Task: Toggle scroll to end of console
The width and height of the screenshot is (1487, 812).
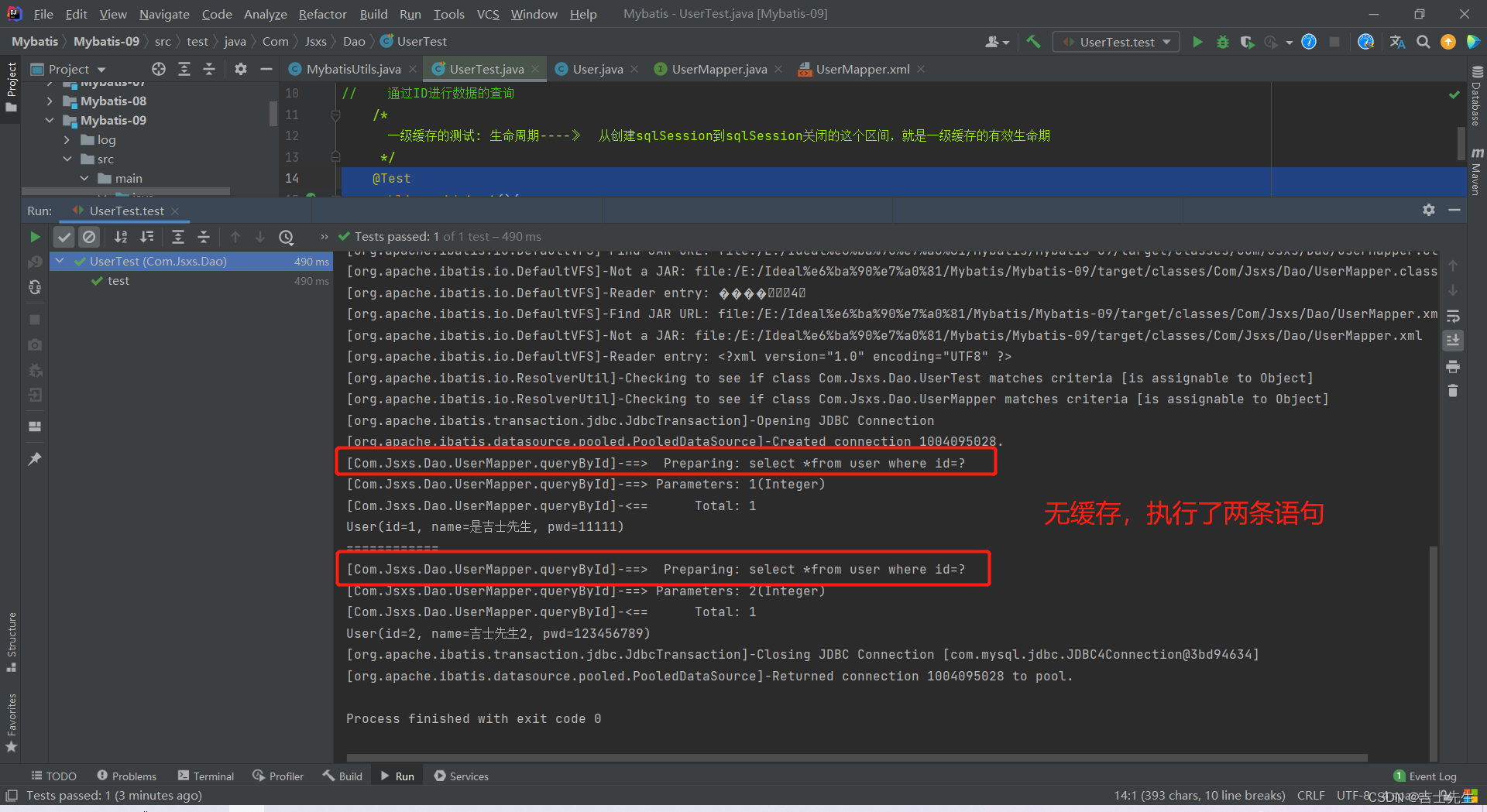Action: [1453, 341]
